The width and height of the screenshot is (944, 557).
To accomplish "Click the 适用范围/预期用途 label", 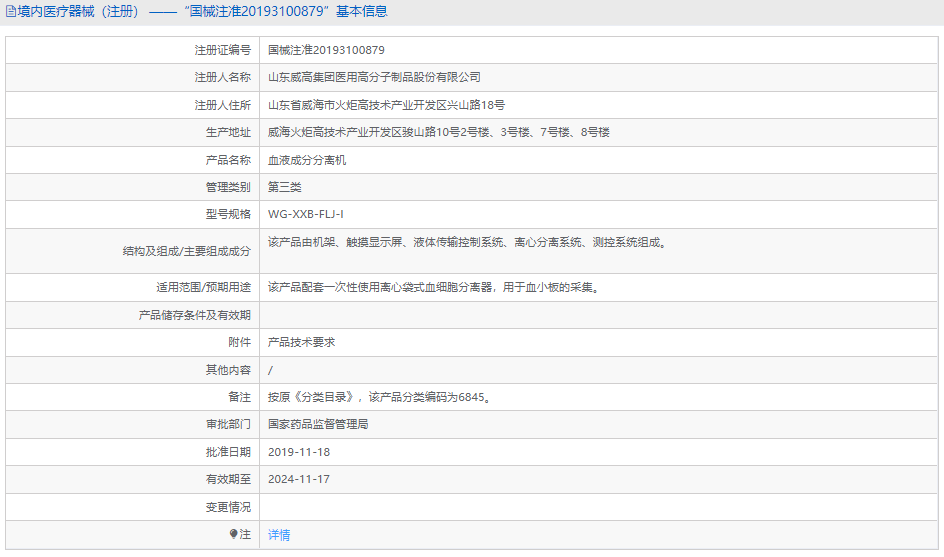I will pyautogui.click(x=203, y=287).
